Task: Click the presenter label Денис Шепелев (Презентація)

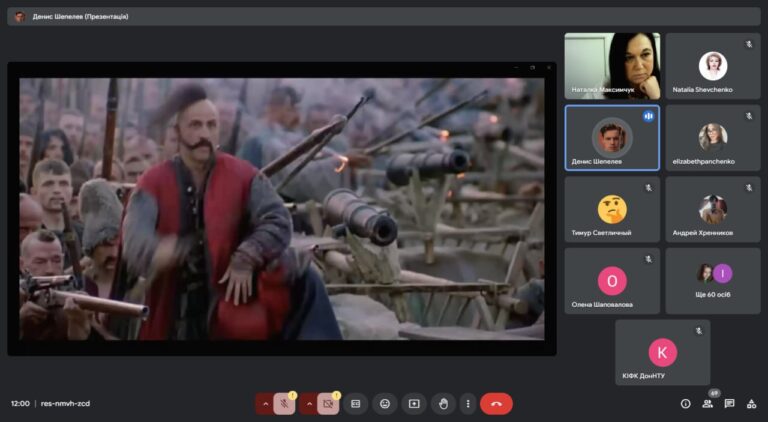Action: pyautogui.click(x=80, y=17)
